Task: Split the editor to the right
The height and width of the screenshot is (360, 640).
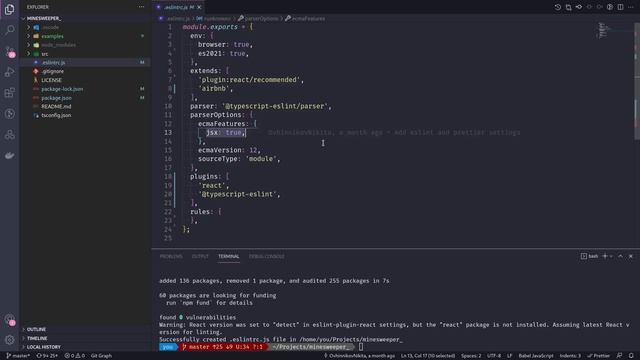Action: tap(620, 7)
